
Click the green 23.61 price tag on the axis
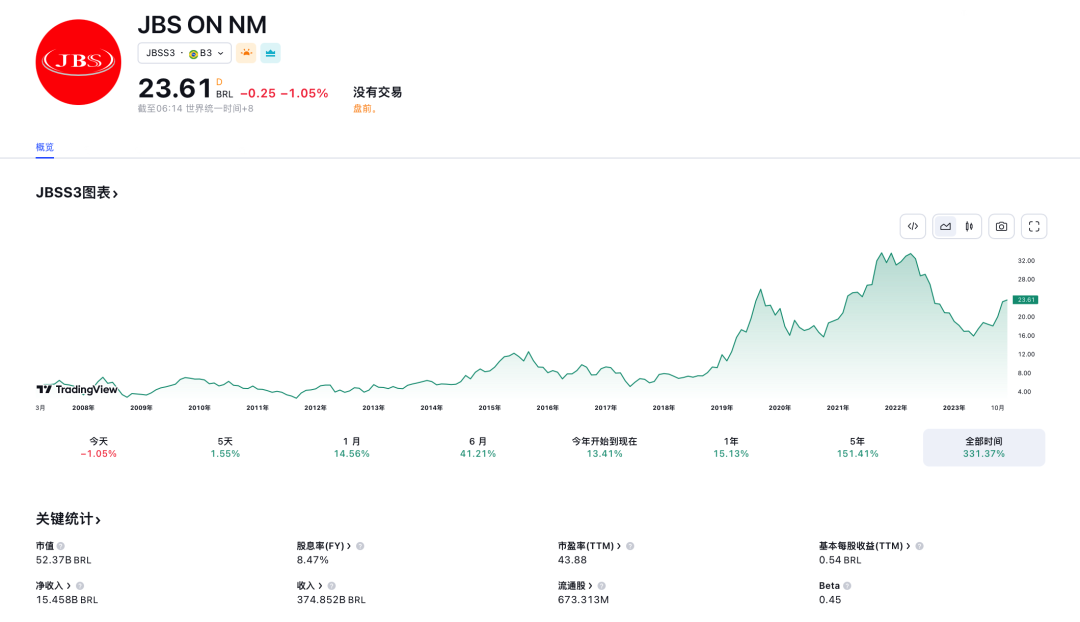coord(1026,300)
